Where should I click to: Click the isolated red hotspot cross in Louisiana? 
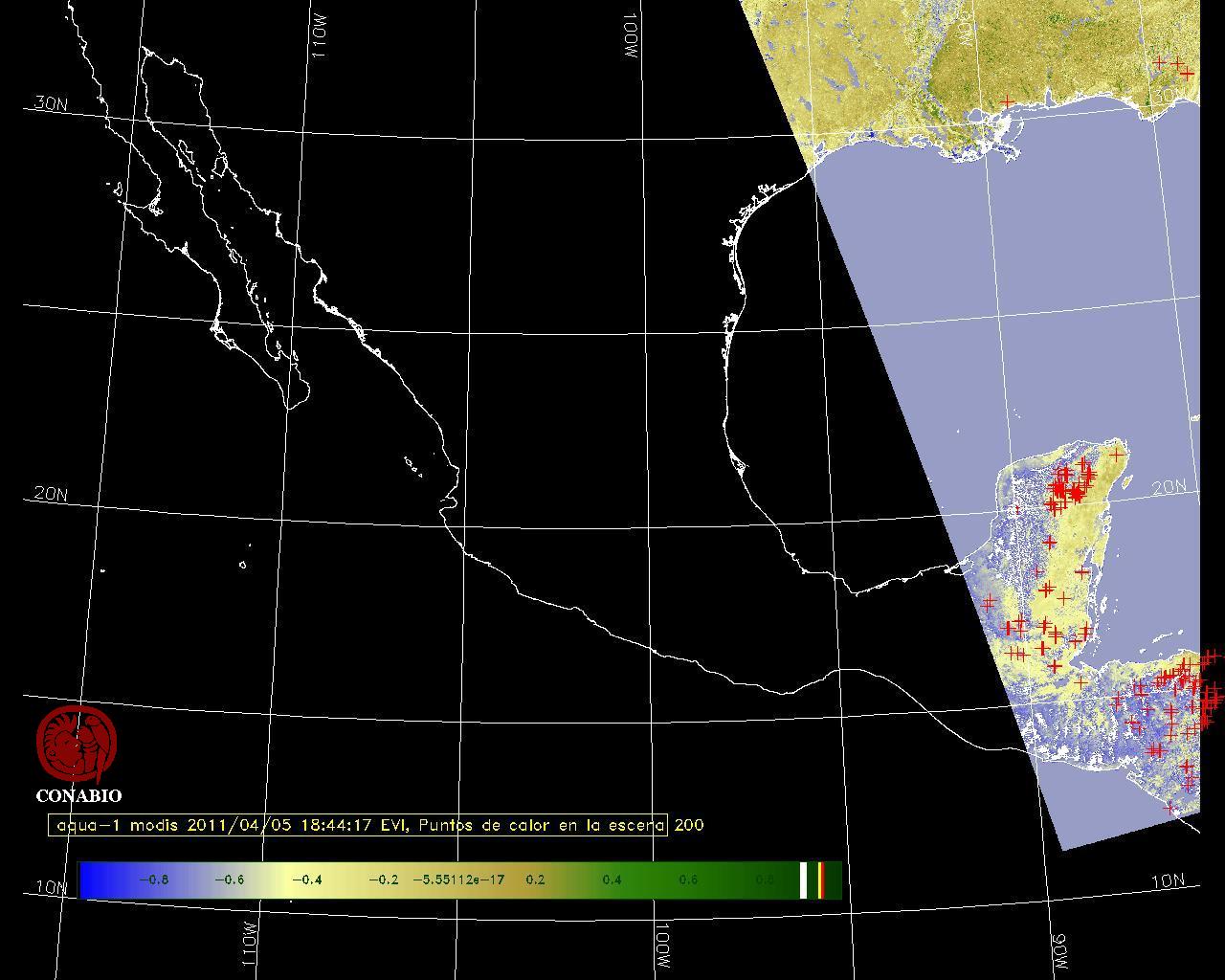pos(1007,101)
